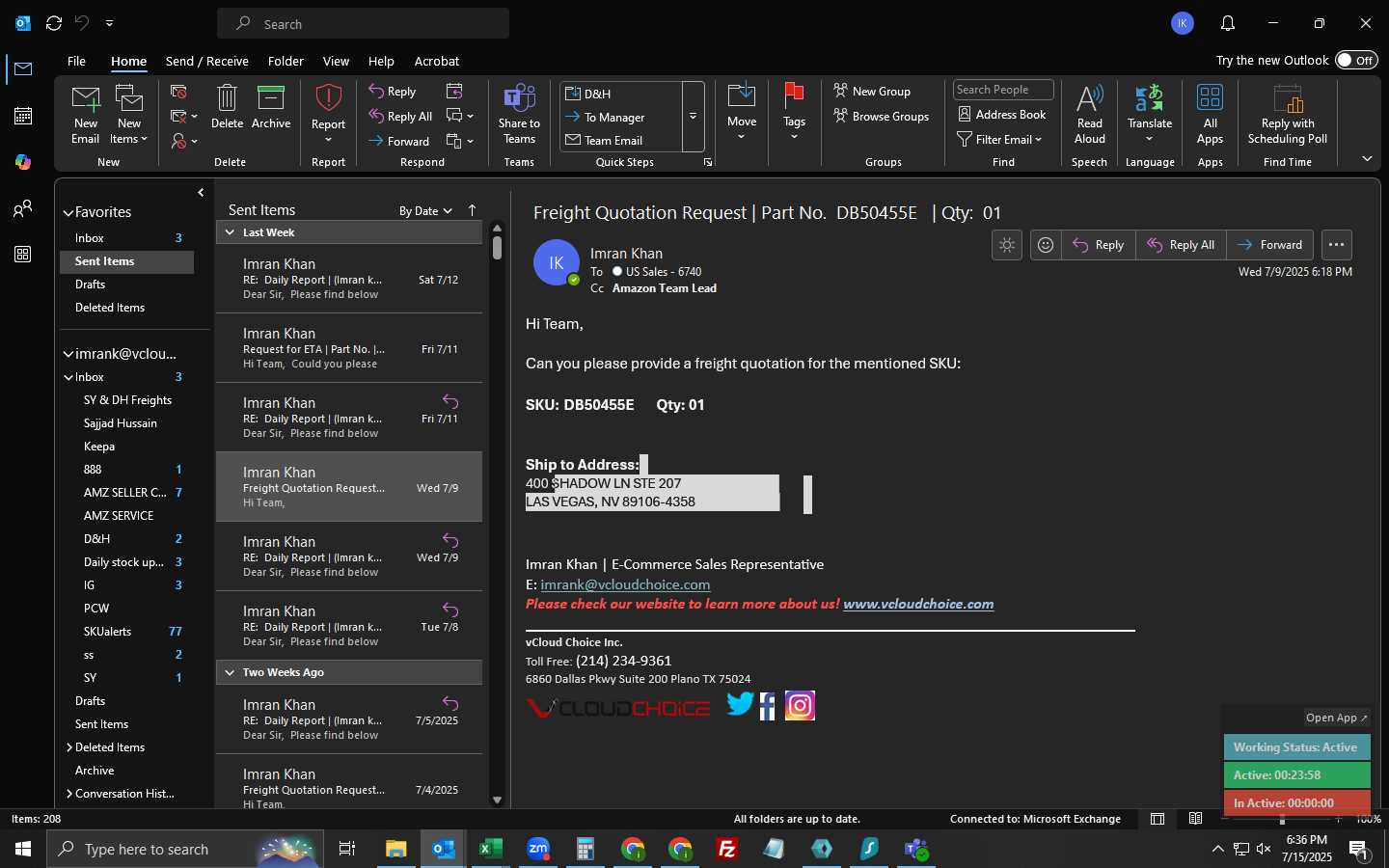Click the message list scrollbar thumb

click(497, 248)
